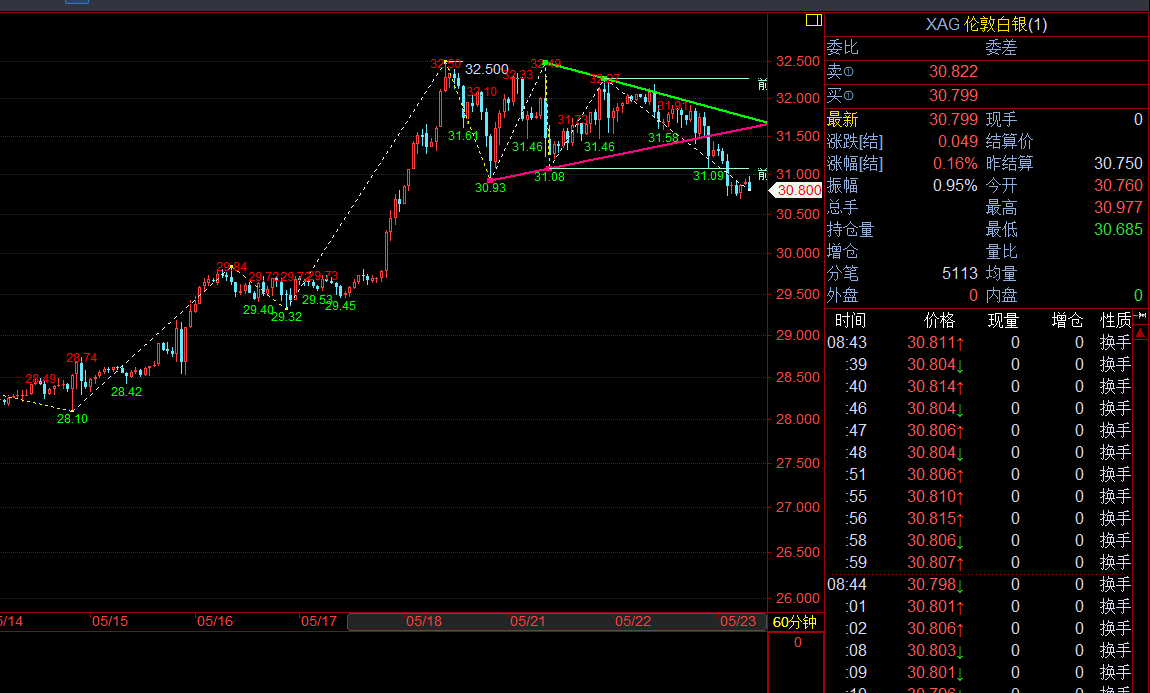Select the :56 tick row priced 30.815
Viewport: 1150px width, 693px height.
[979, 518]
